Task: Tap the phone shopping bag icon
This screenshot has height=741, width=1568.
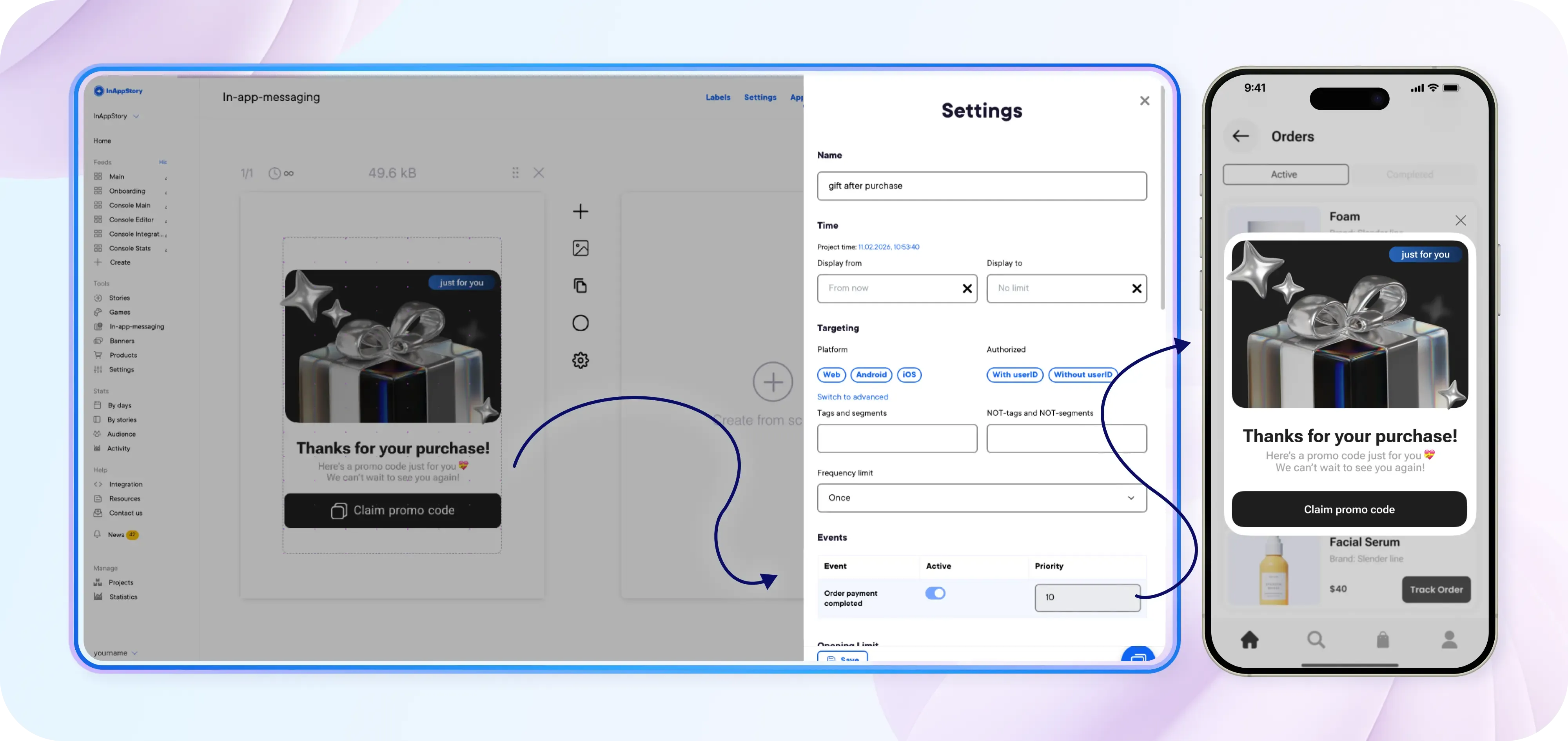Action: 1383,639
